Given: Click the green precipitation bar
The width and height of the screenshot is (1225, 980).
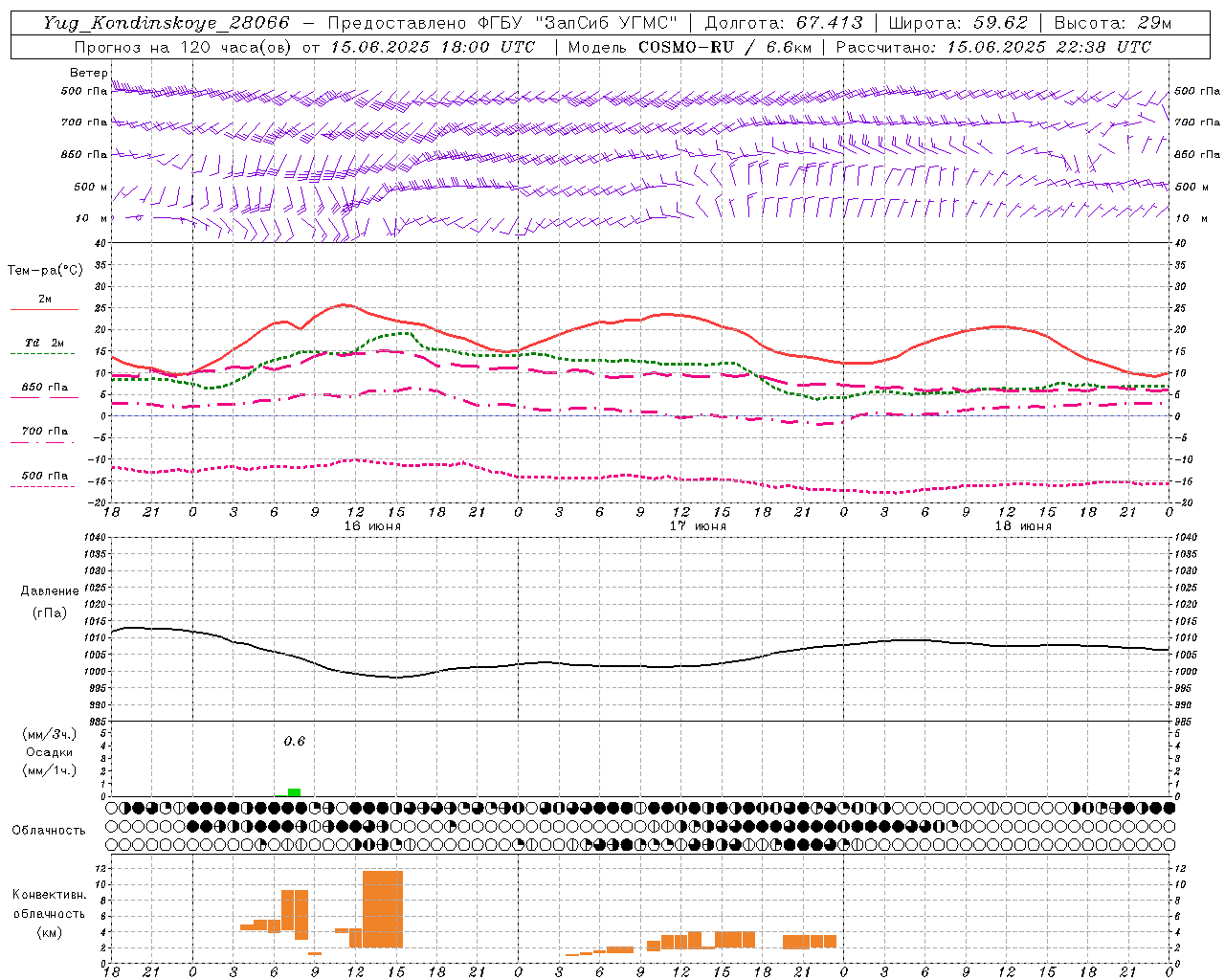Looking at the screenshot, I should 294,792.
